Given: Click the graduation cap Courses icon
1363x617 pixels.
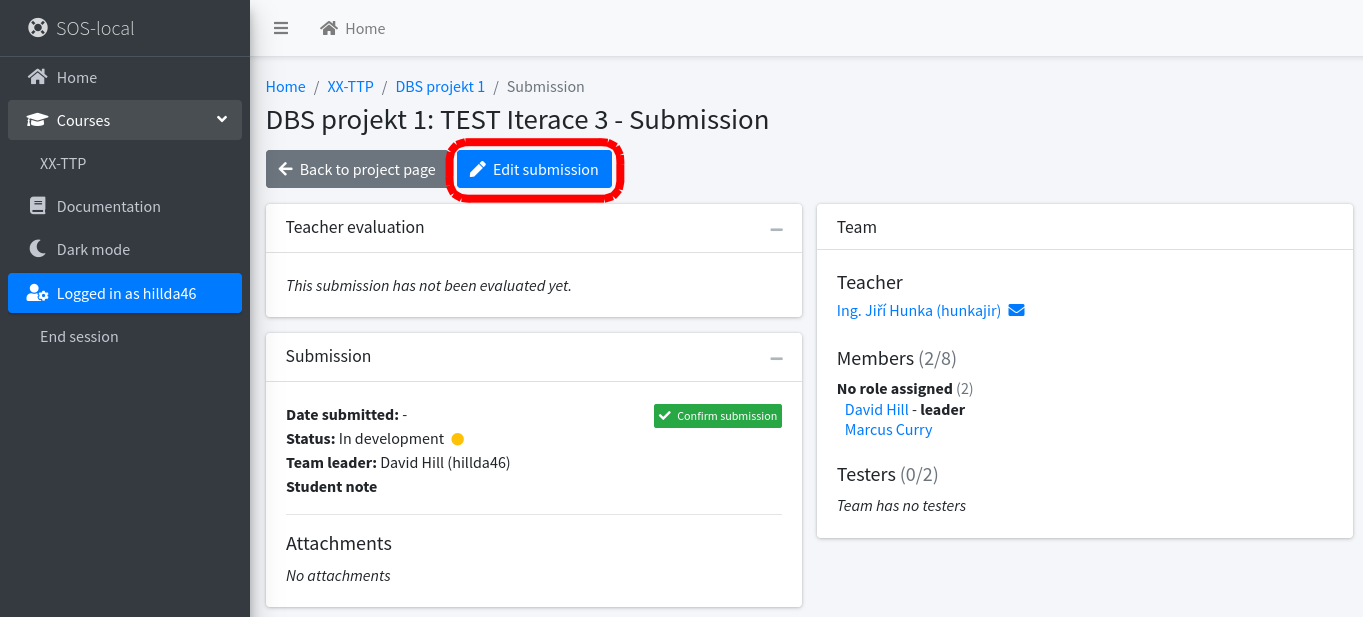Looking at the screenshot, I should point(37,120).
